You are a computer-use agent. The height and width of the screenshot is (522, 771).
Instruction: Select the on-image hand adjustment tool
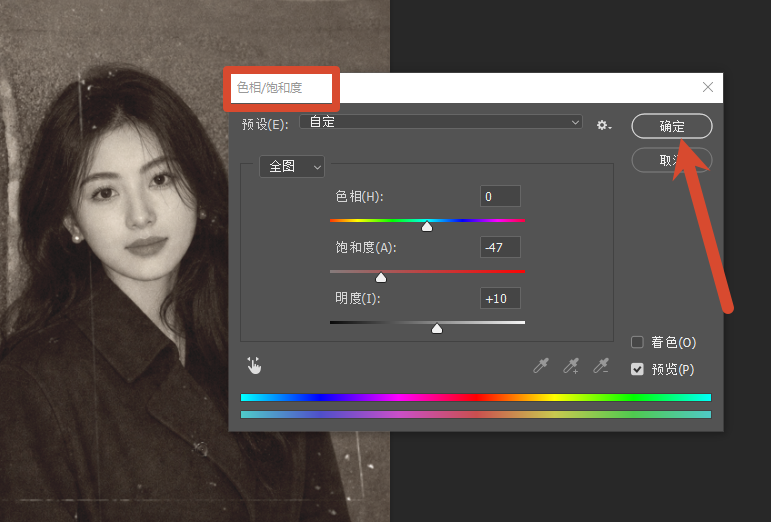[254, 366]
